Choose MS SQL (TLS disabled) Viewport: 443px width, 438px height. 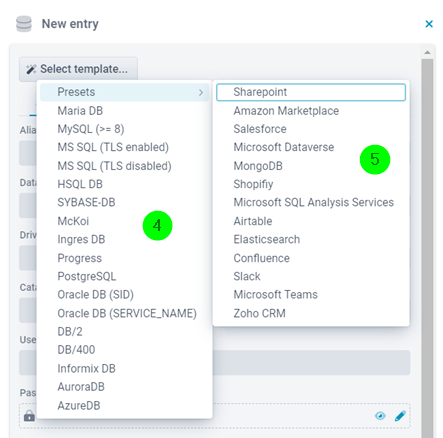124,166
